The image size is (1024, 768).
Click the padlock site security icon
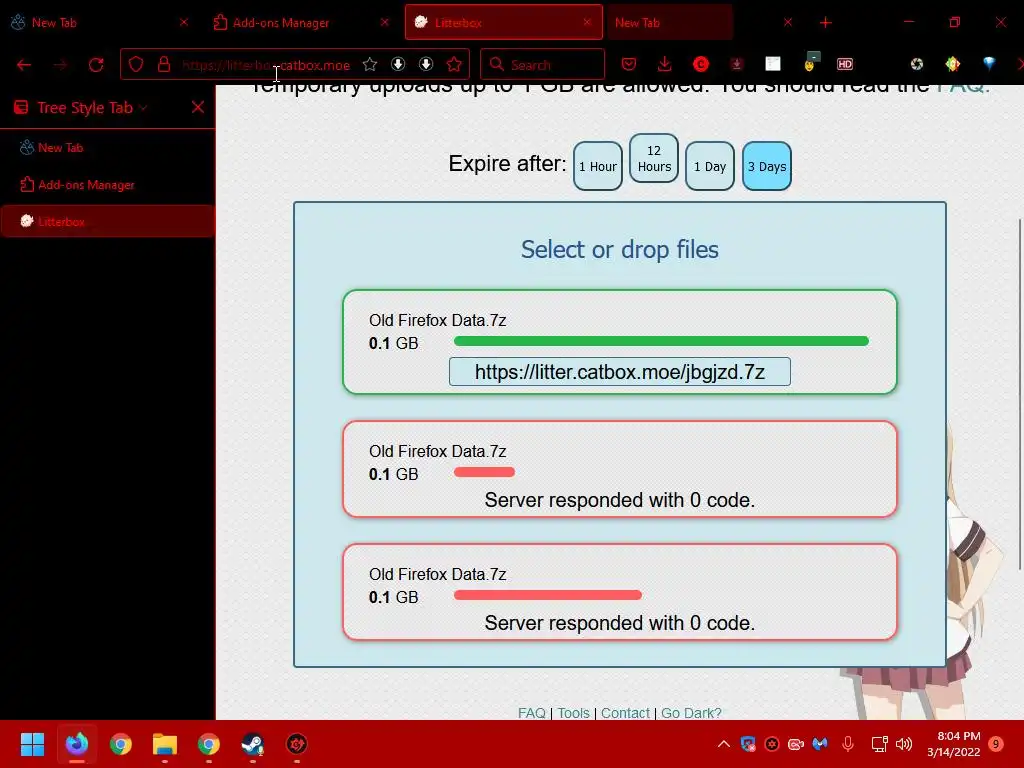point(164,64)
